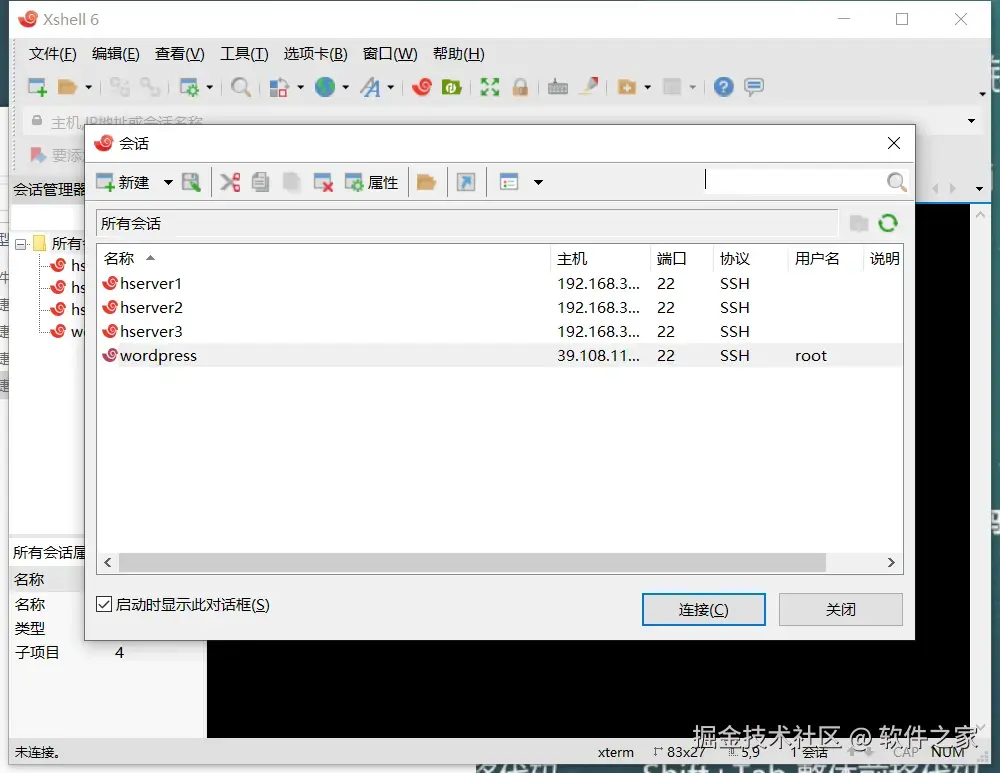Click the new session icon in Xshell toolbar
Screen dimensions: 1000x773
pos(38,87)
